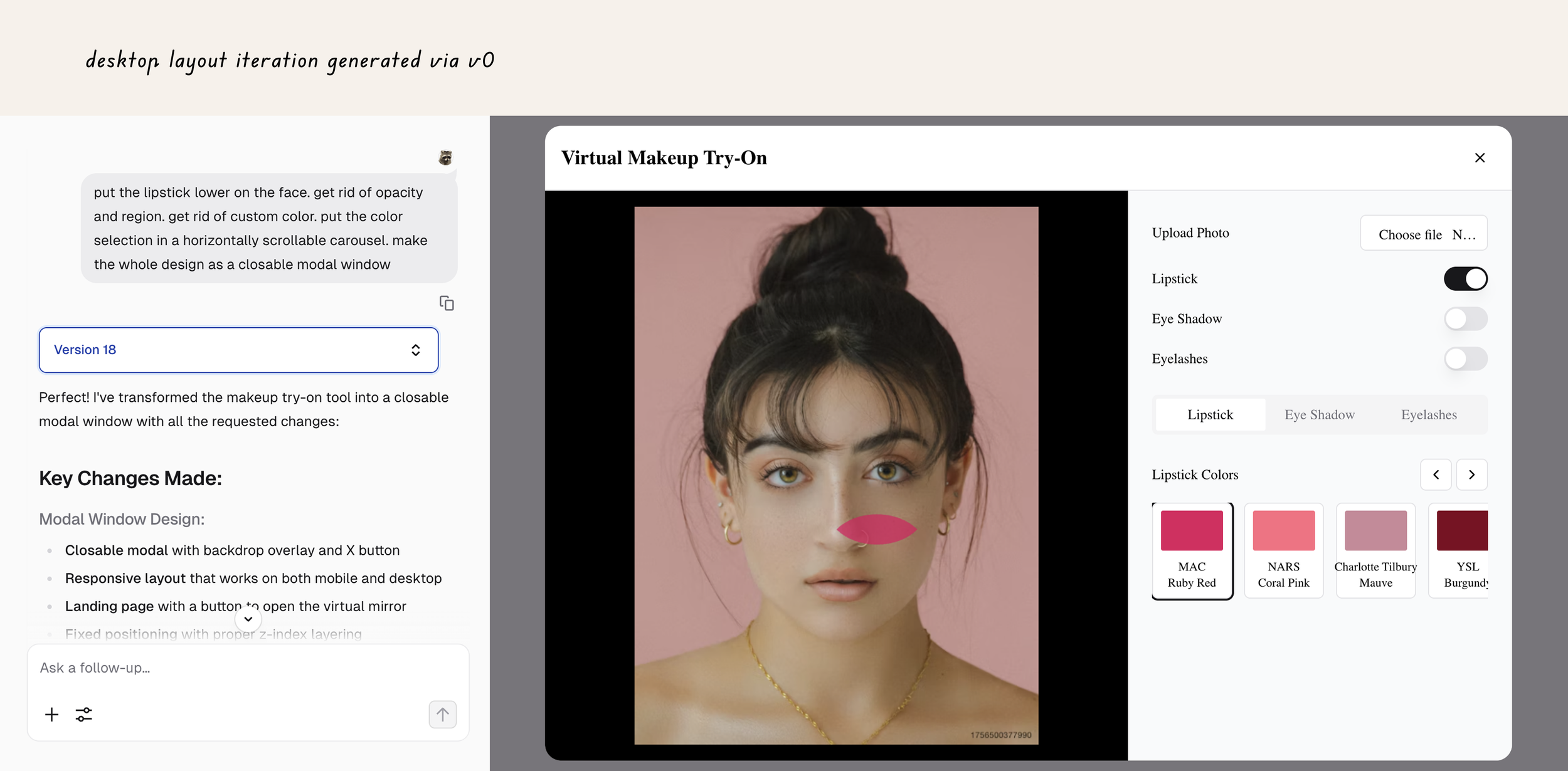The image size is (1568, 771).
Task: Pick the YSL Burgundy color
Action: [x=1462, y=550]
